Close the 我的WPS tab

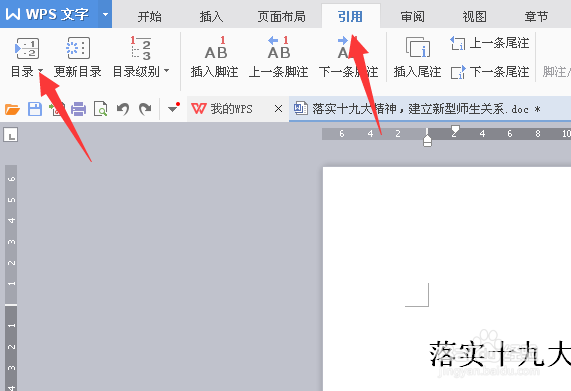tap(278, 108)
